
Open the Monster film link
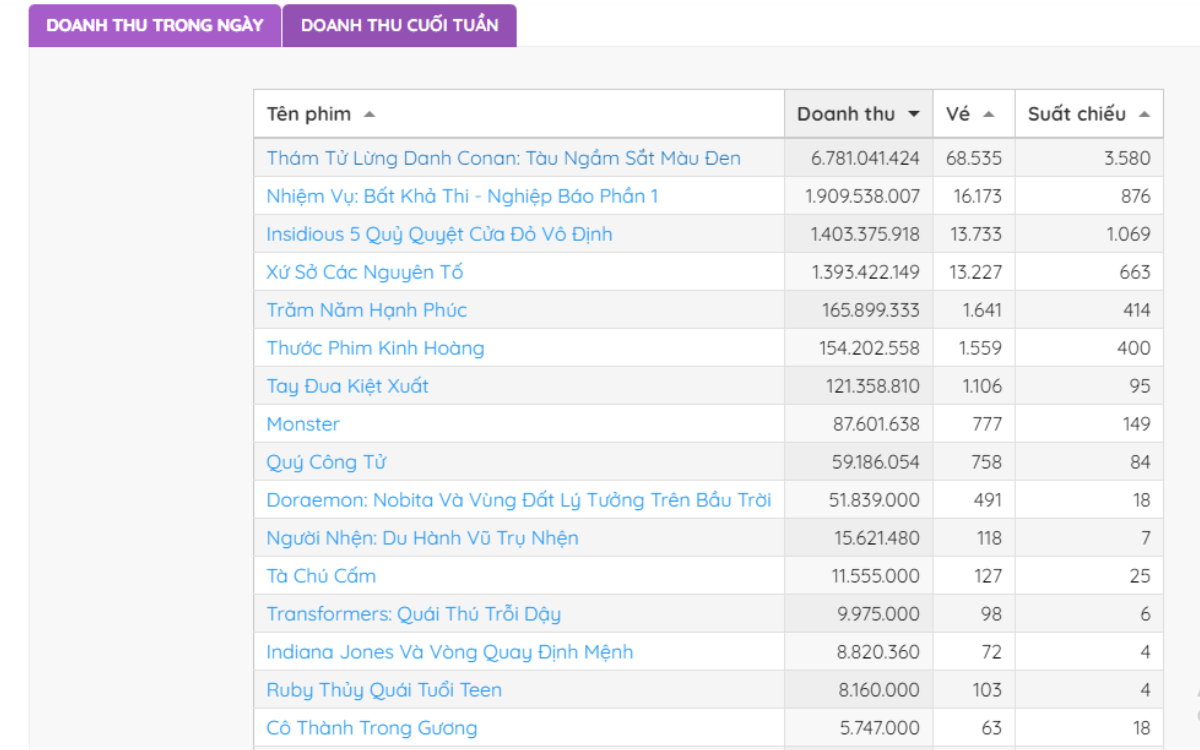[x=303, y=424]
